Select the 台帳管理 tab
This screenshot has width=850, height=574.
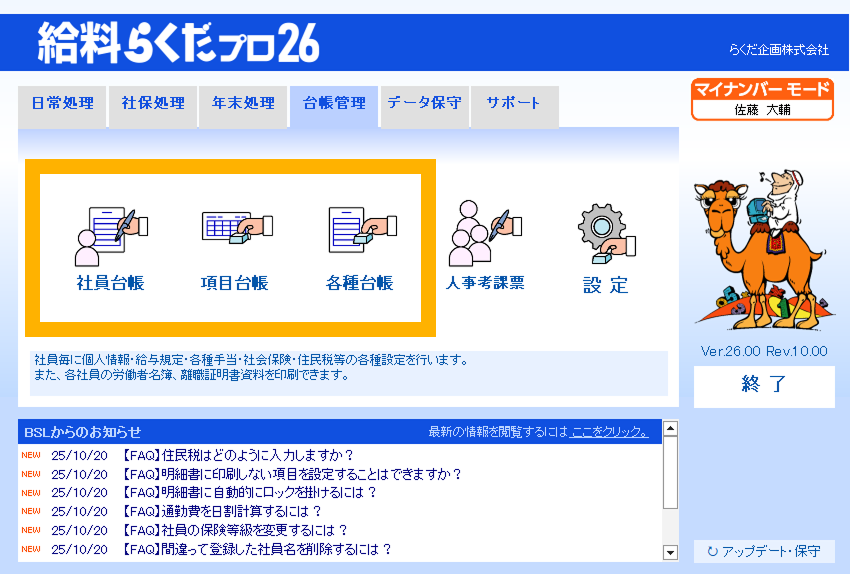334,104
